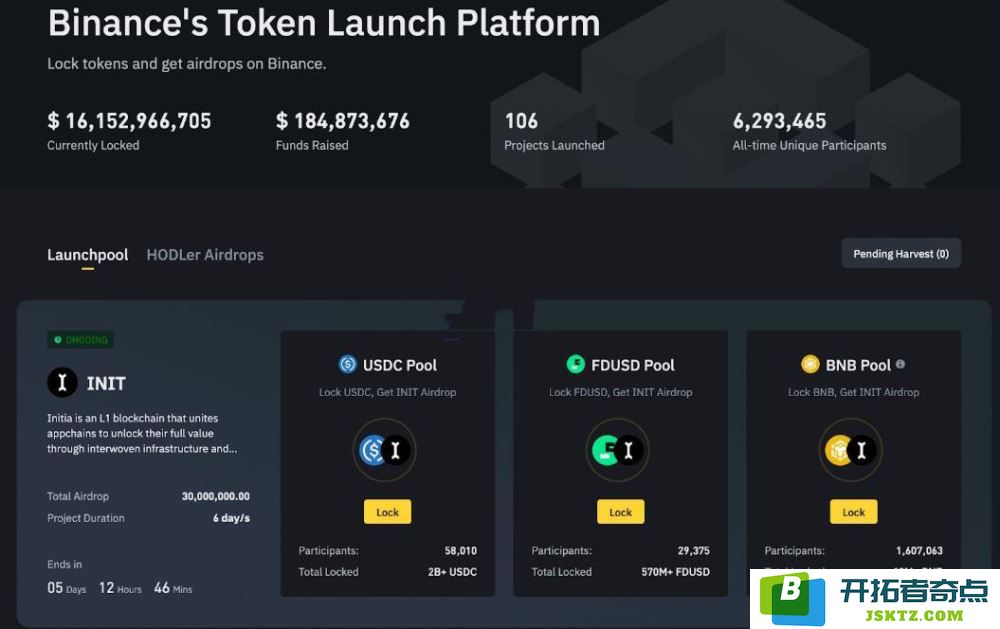Select the Launchpool tab

(87, 255)
